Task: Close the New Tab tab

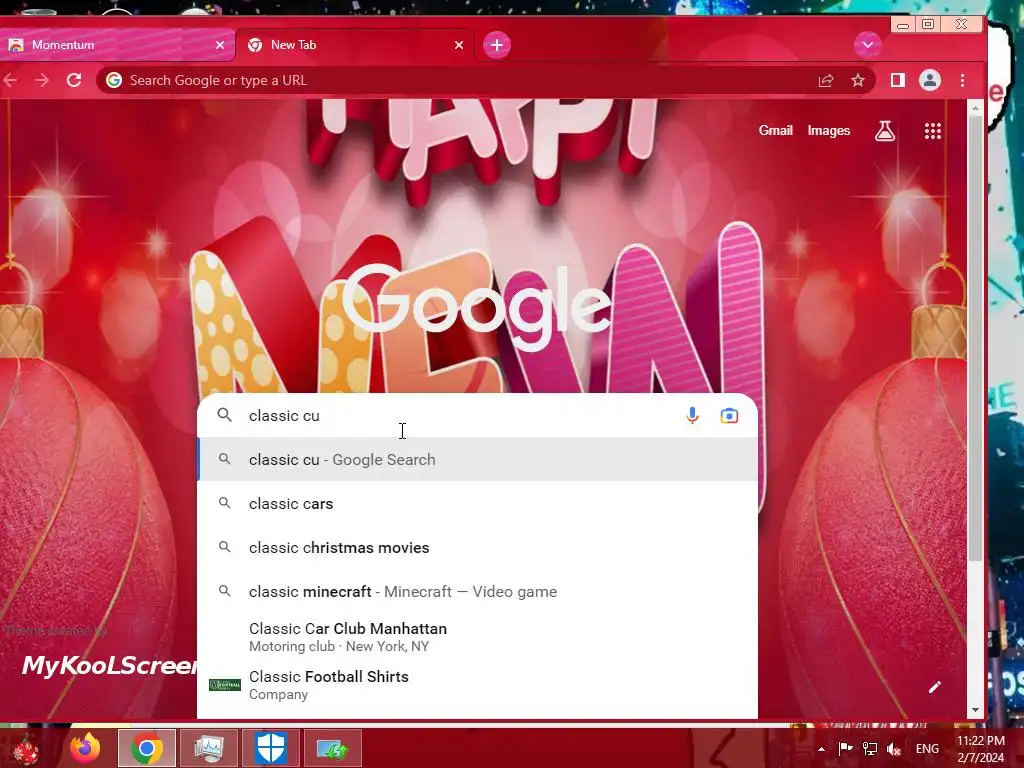Action: pos(459,45)
